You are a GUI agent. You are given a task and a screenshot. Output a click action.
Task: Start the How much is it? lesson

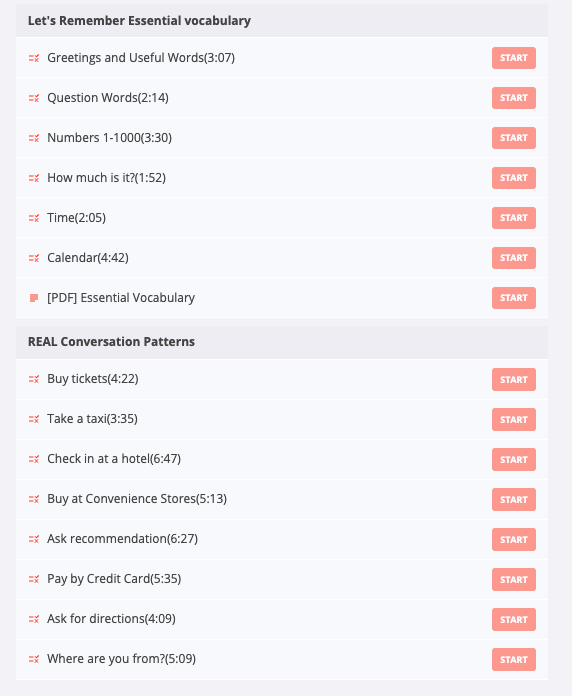coord(513,178)
